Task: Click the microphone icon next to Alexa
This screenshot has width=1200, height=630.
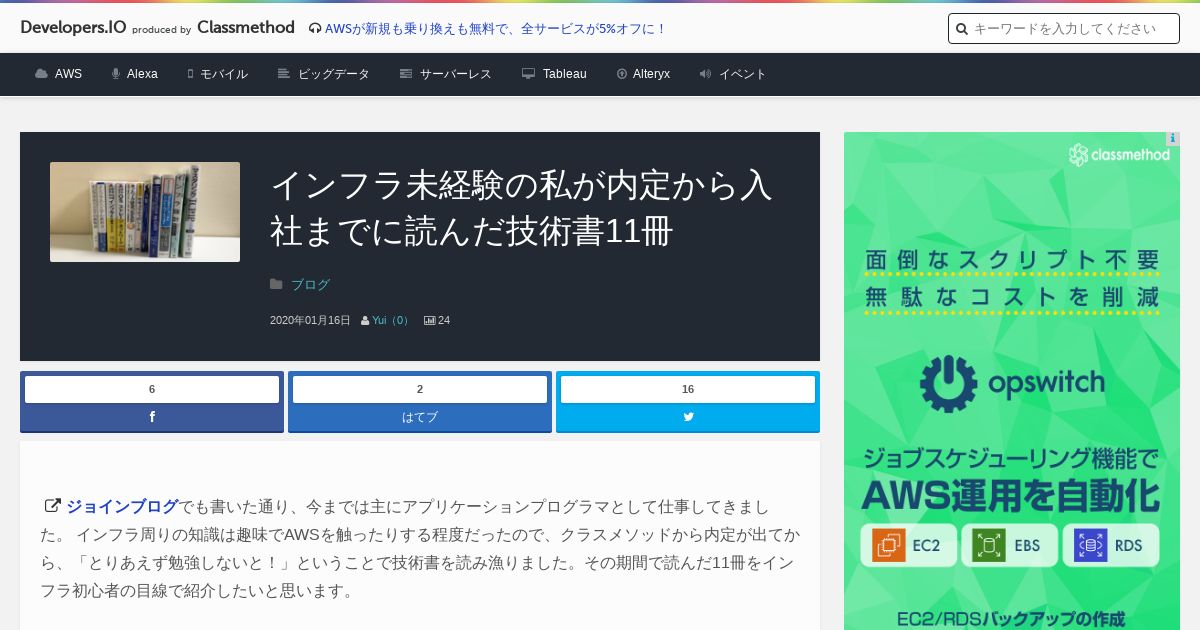Action: [116, 74]
